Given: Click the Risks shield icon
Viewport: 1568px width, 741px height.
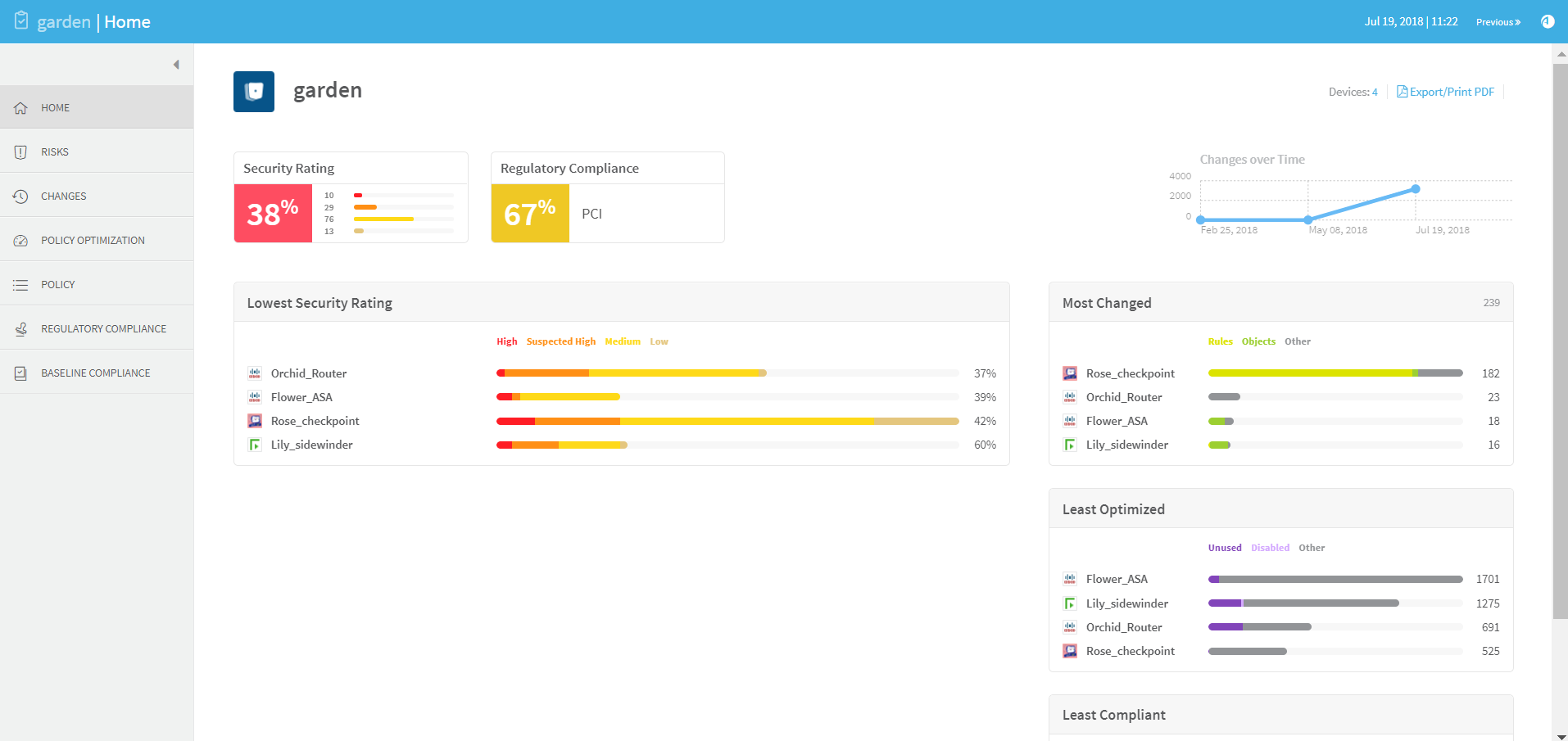Looking at the screenshot, I should click(x=21, y=152).
